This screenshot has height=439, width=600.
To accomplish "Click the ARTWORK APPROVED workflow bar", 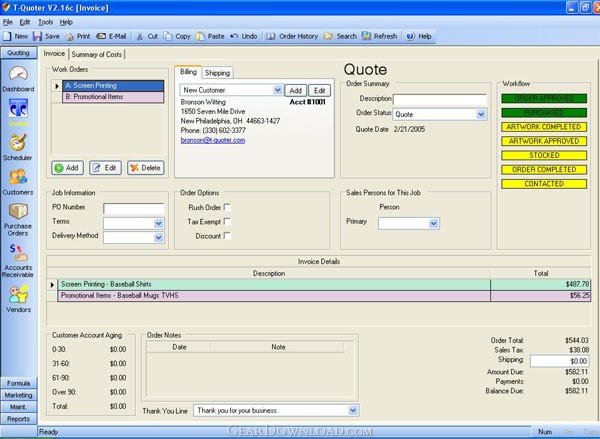I will tap(544, 141).
